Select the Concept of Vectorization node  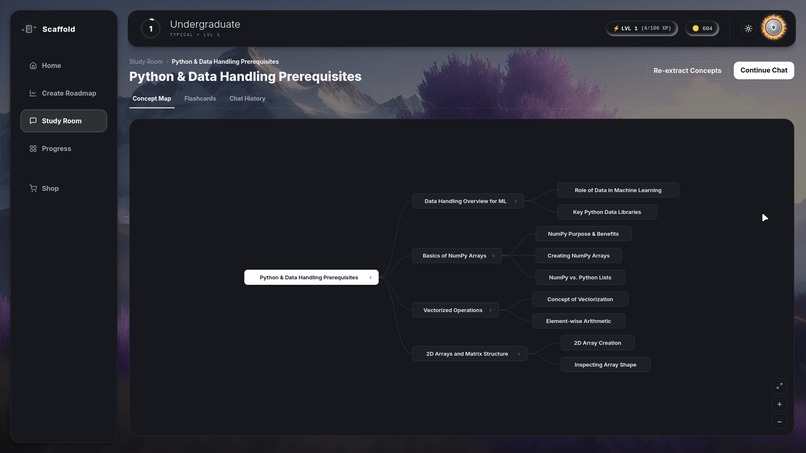point(580,299)
